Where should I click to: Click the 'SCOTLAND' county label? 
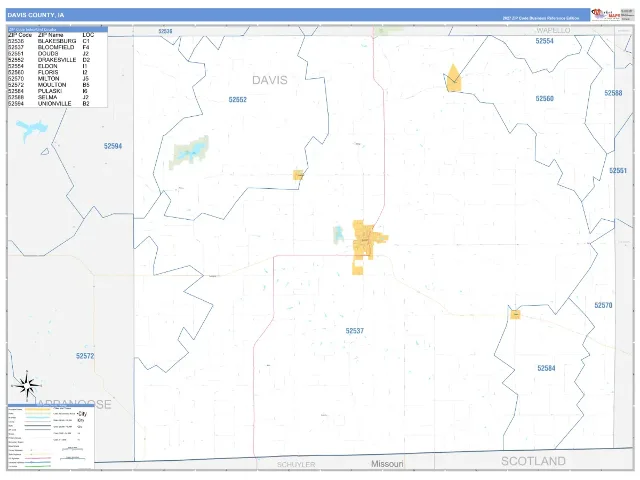point(533,461)
